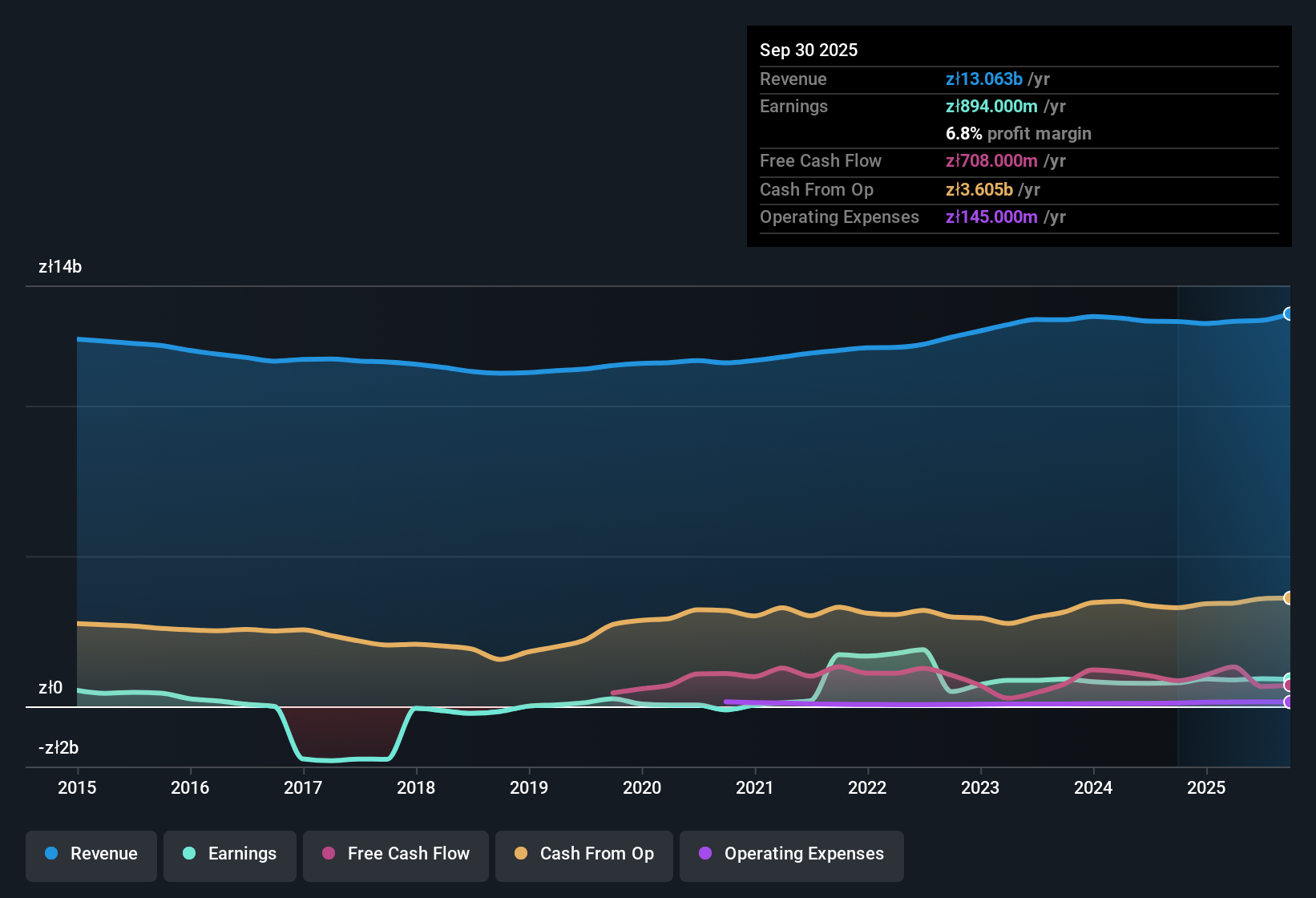Click the zł14b y-axis label

(x=59, y=267)
